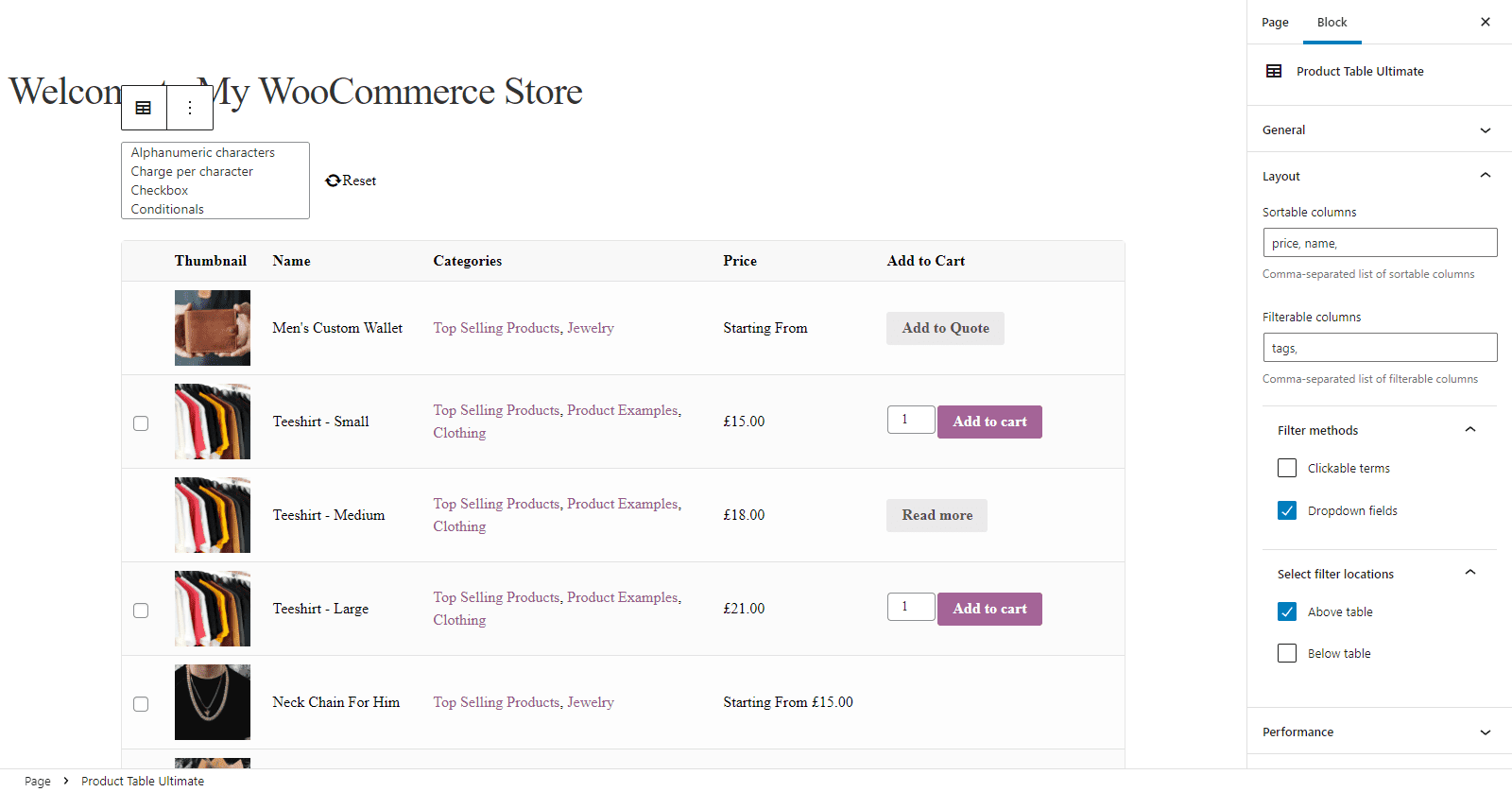The height and width of the screenshot is (792, 1512).
Task: Select the Teeshirt - Small row checkbox
Action: 141,423
